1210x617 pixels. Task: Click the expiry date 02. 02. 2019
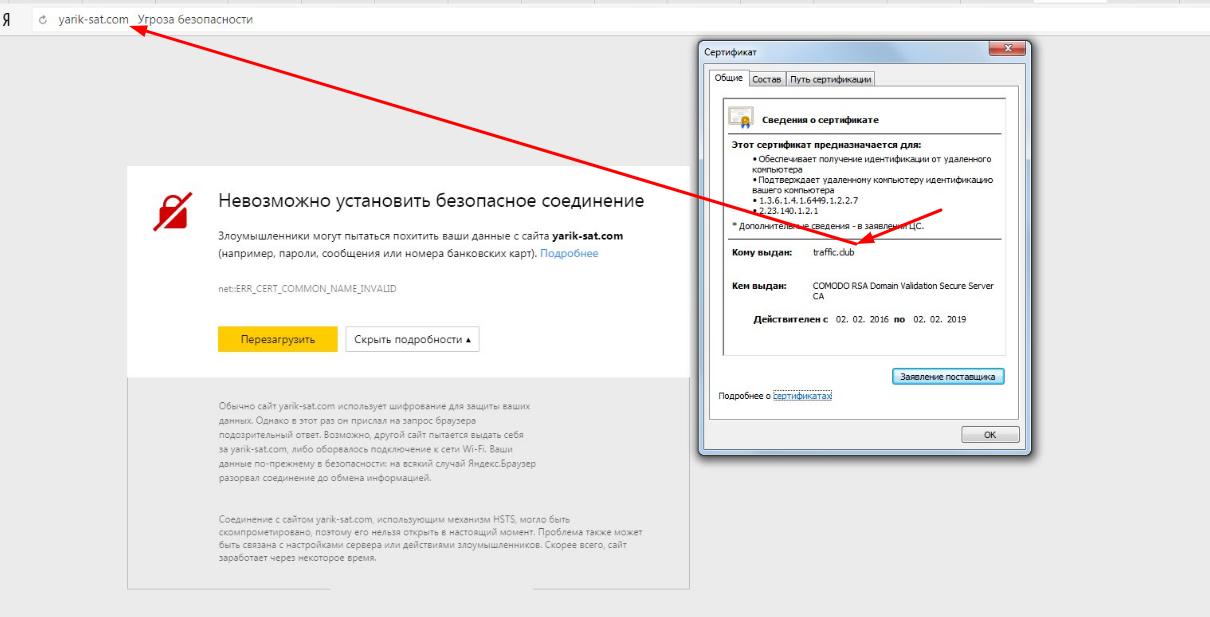pyautogui.click(x=939, y=319)
